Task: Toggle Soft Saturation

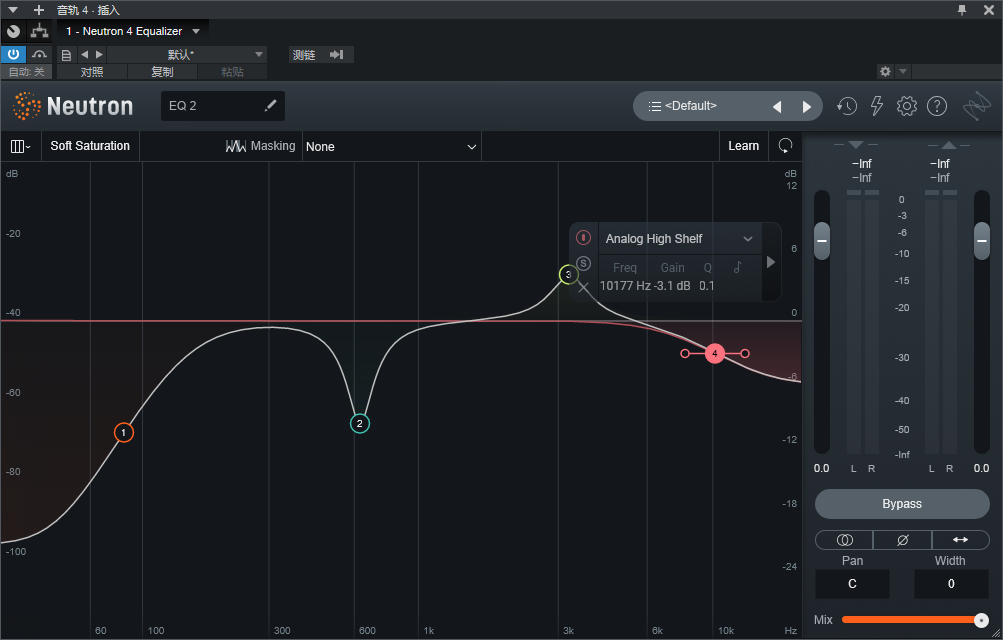Action: click(90, 146)
